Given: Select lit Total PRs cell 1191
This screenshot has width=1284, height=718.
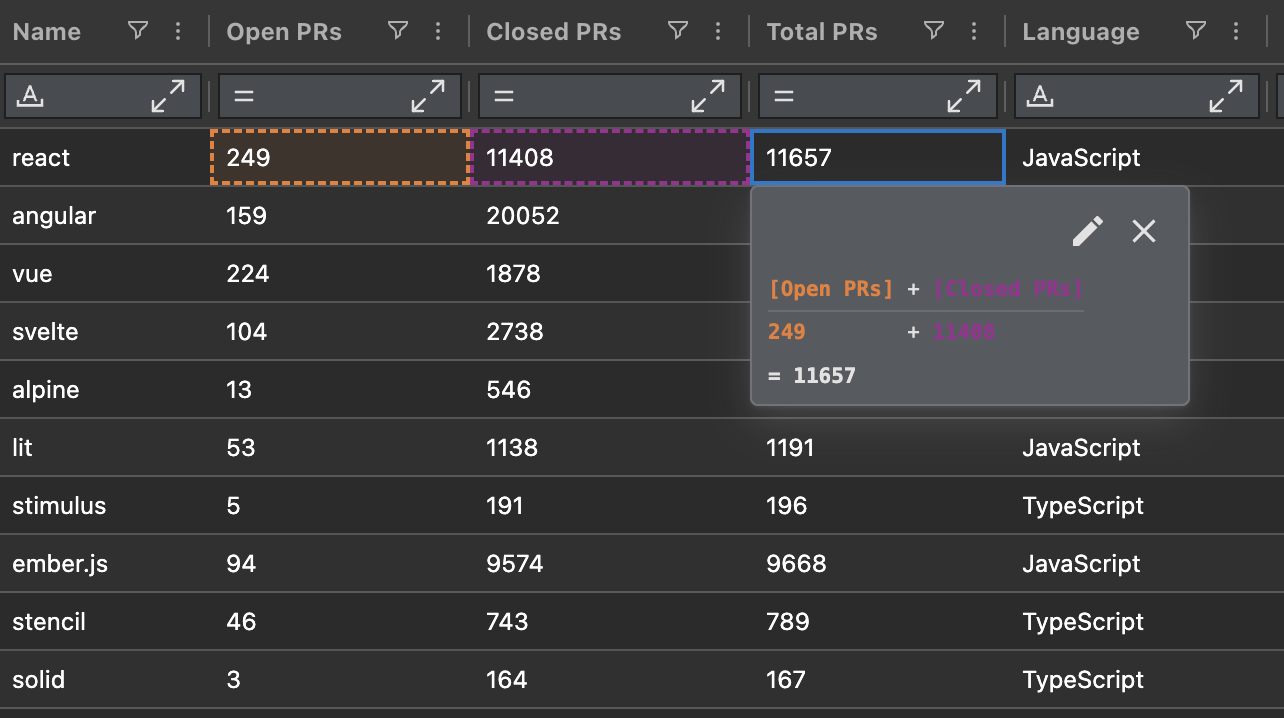Looking at the screenshot, I should point(877,447).
